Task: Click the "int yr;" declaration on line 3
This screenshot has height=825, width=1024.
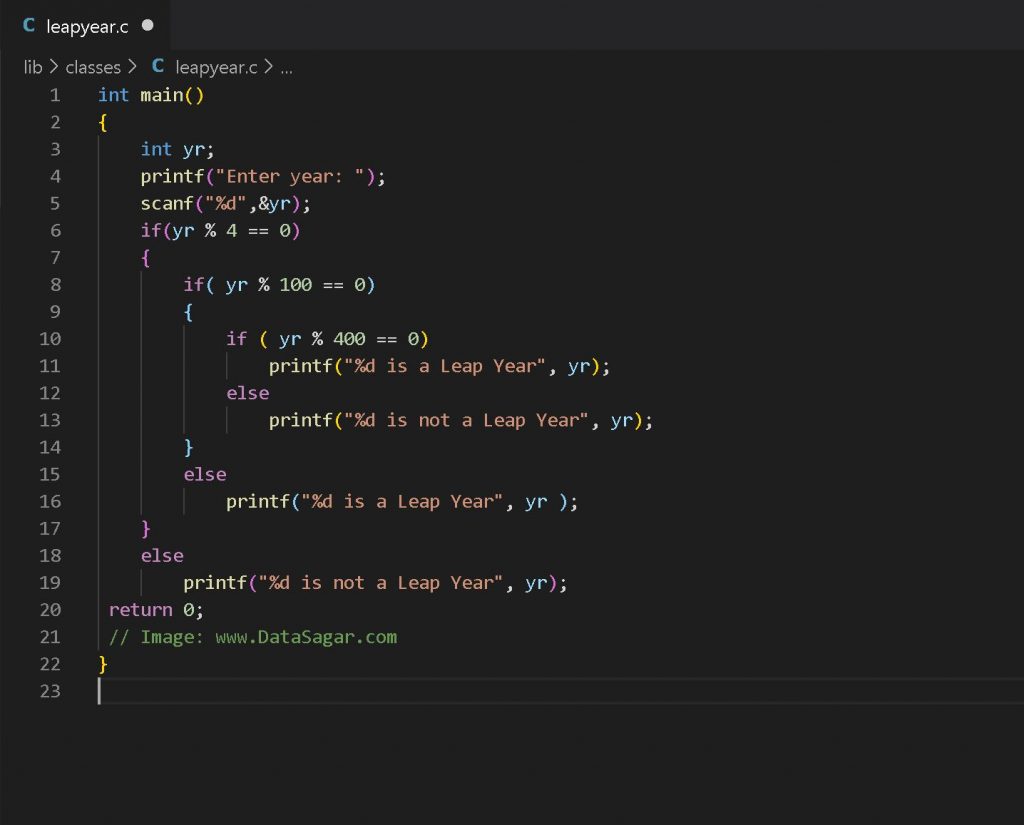Action: 177,149
